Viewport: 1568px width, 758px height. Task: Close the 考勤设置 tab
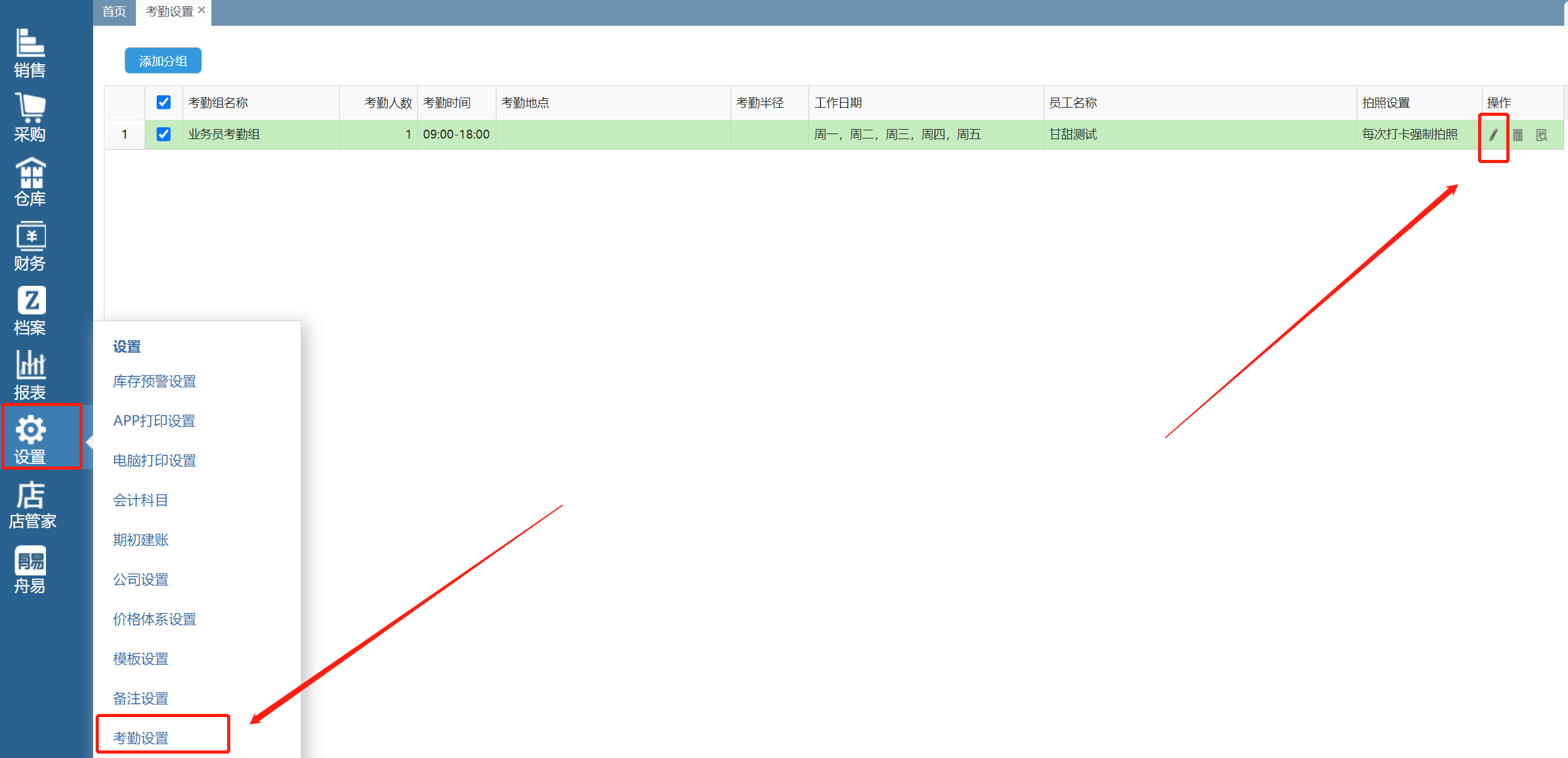coord(201,10)
